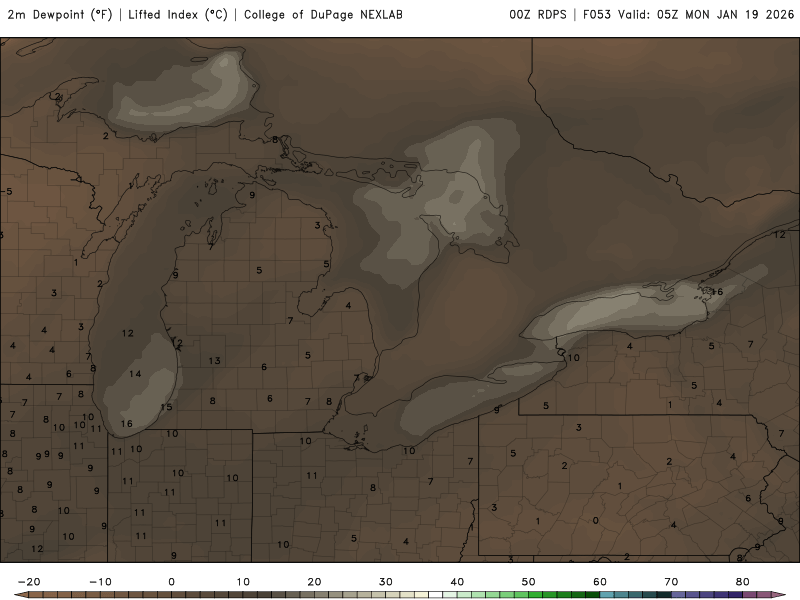The image size is (800, 600).
Task: Click the 70 label on the color scale
Action: (x=671, y=582)
